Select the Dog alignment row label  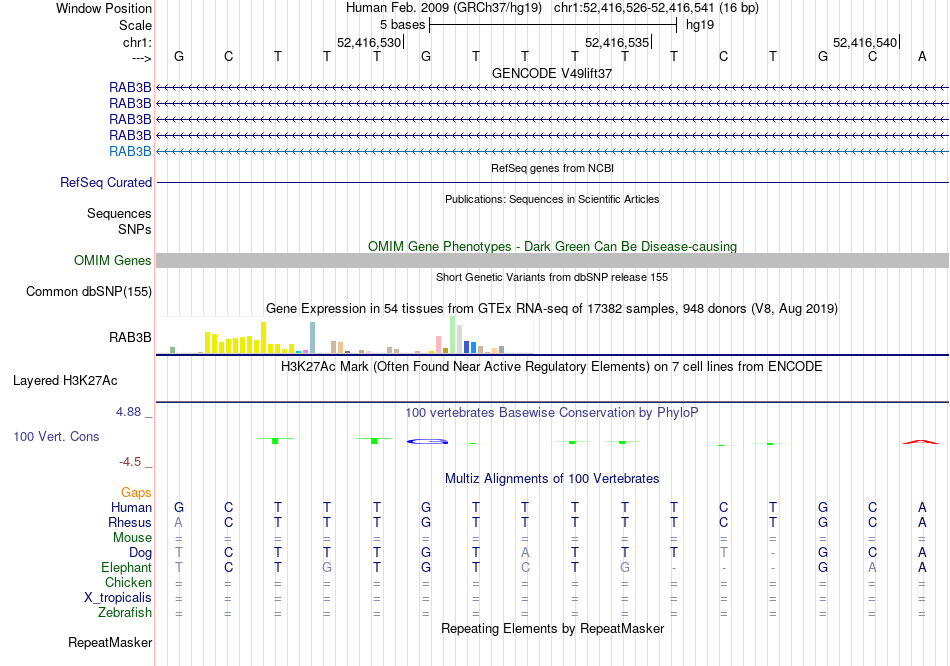(140, 553)
